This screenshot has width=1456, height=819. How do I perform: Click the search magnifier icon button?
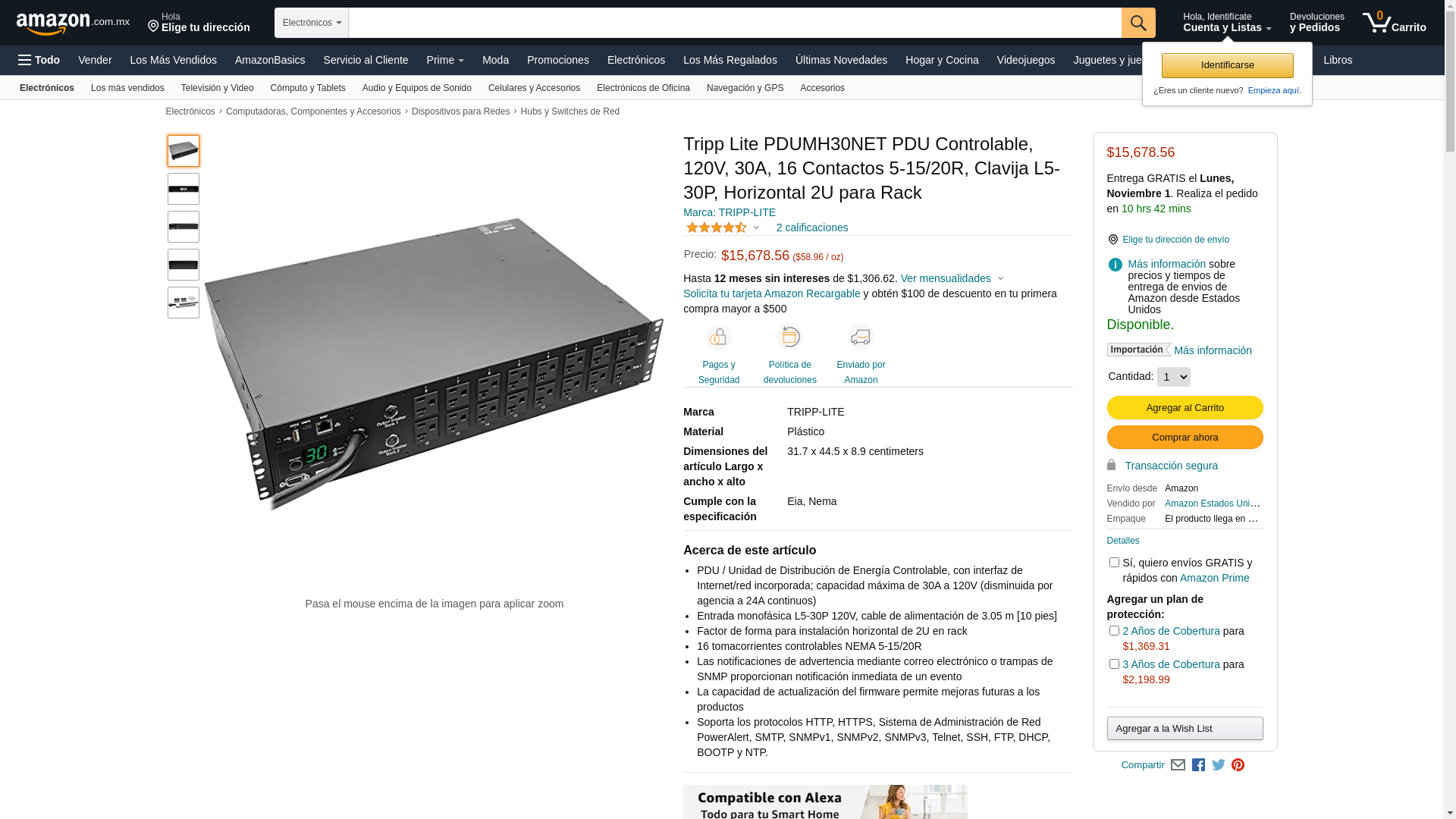(1138, 23)
